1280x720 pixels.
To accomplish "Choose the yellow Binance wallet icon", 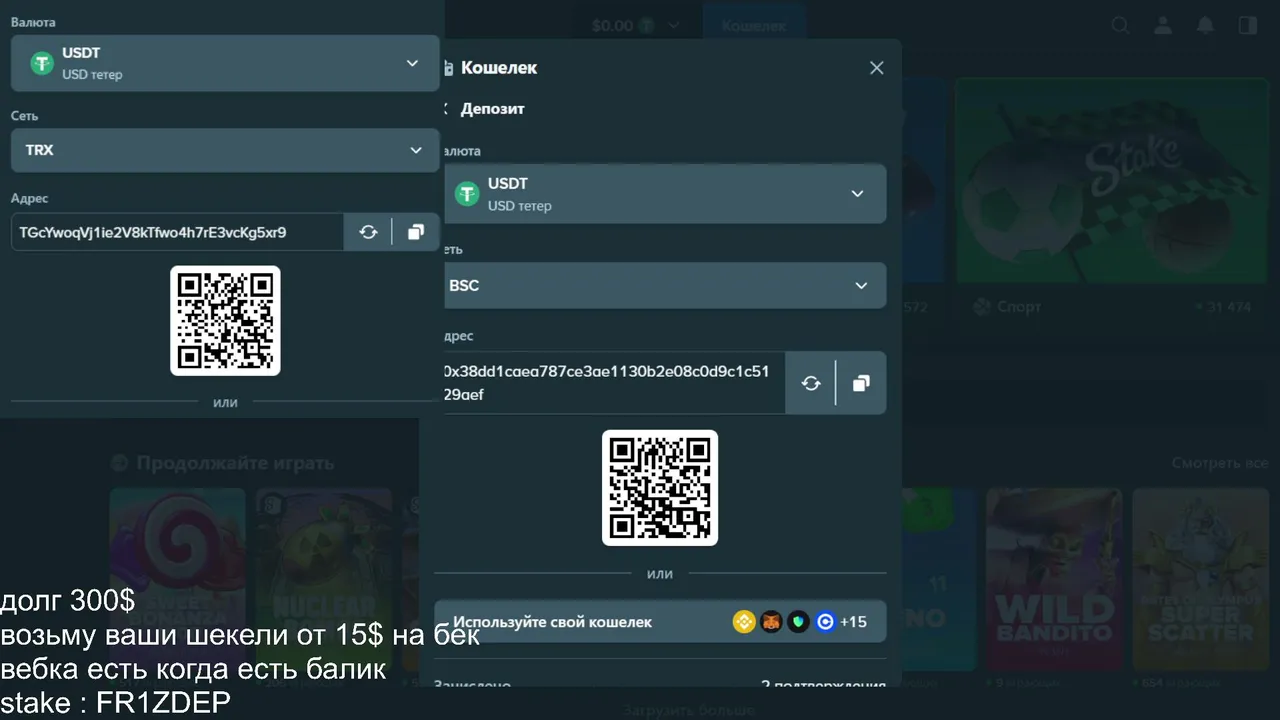I will (744, 622).
